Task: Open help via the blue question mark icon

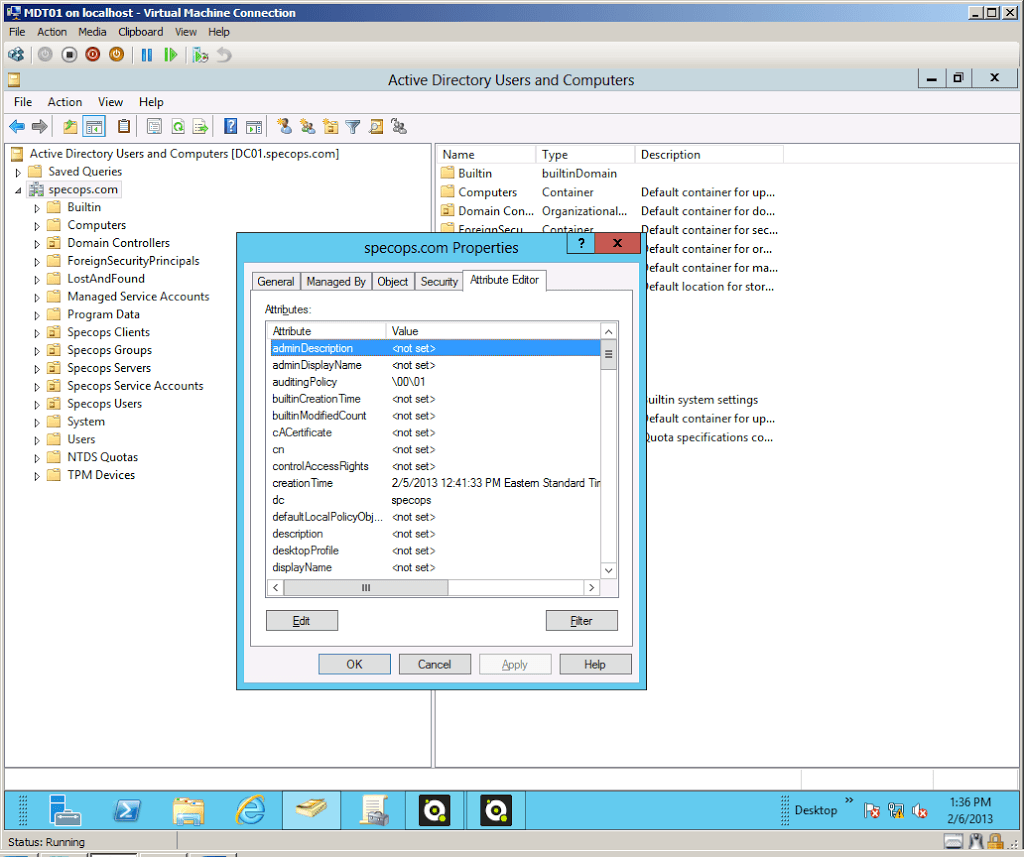Action: pos(231,126)
